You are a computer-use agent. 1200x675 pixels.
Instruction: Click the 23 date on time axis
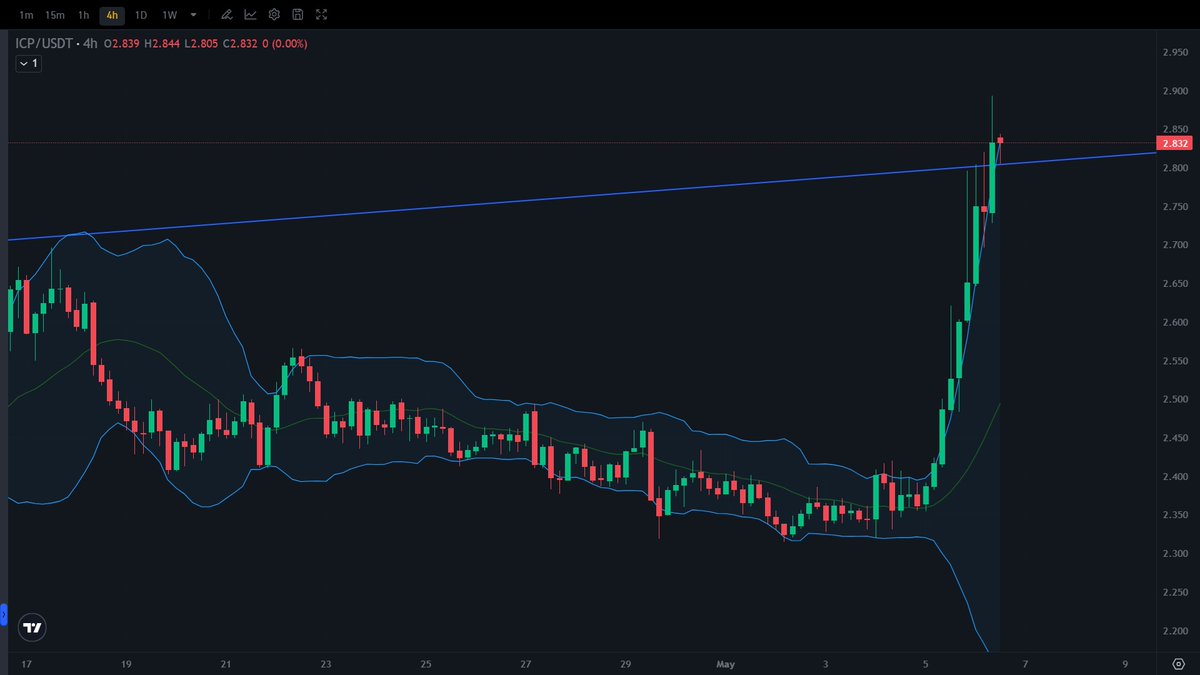click(x=326, y=663)
